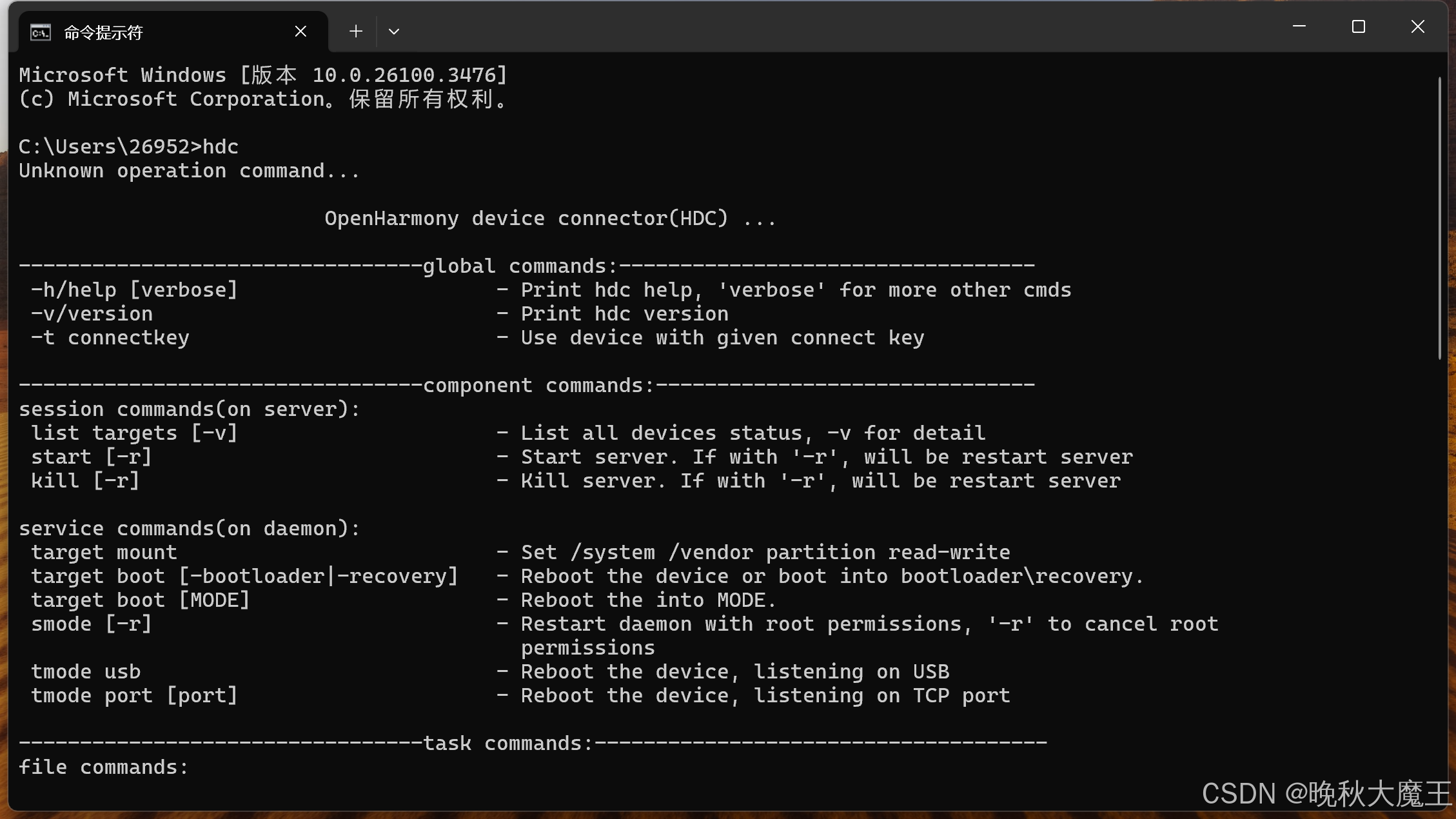
Task: Click the typed hdc command at the prompt
Action: coord(221,147)
